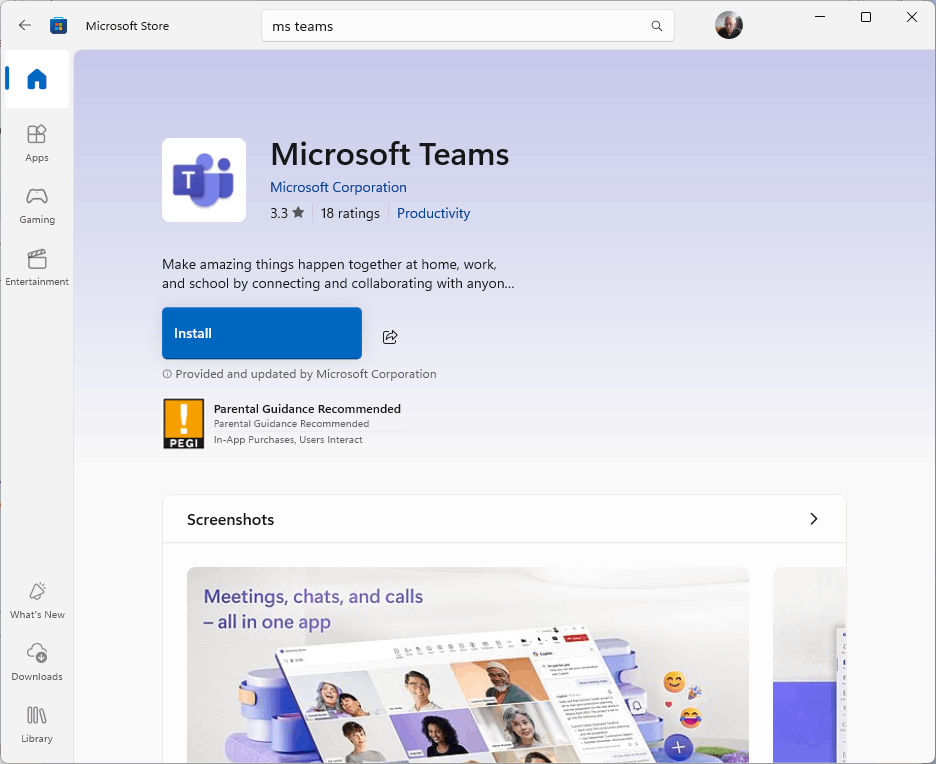The height and width of the screenshot is (764, 936).
Task: Open the Microsoft Corporation publisher link
Action: click(x=338, y=187)
